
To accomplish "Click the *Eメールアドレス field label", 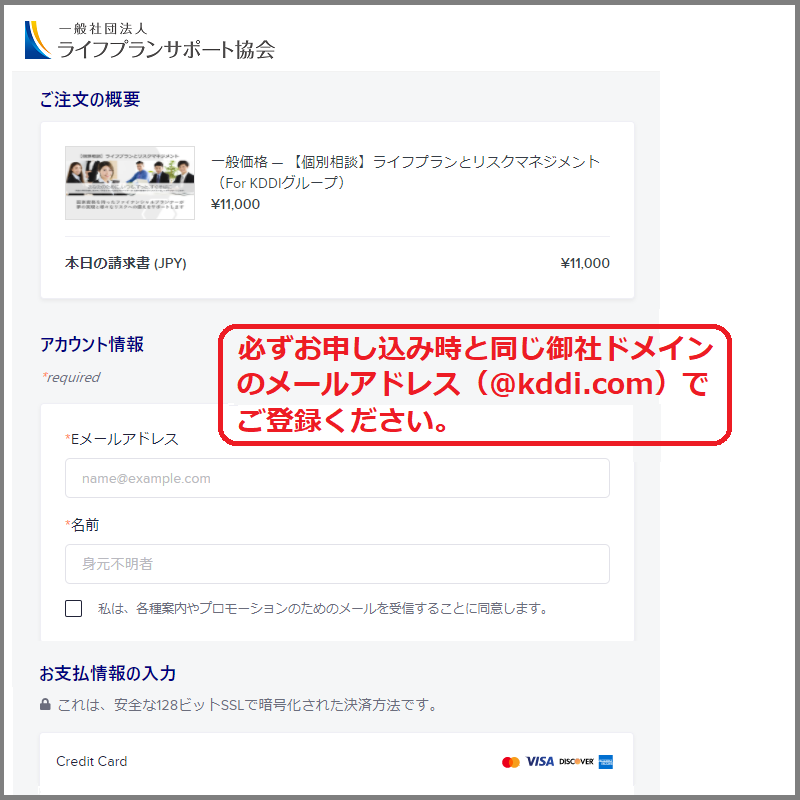I will click(x=122, y=439).
